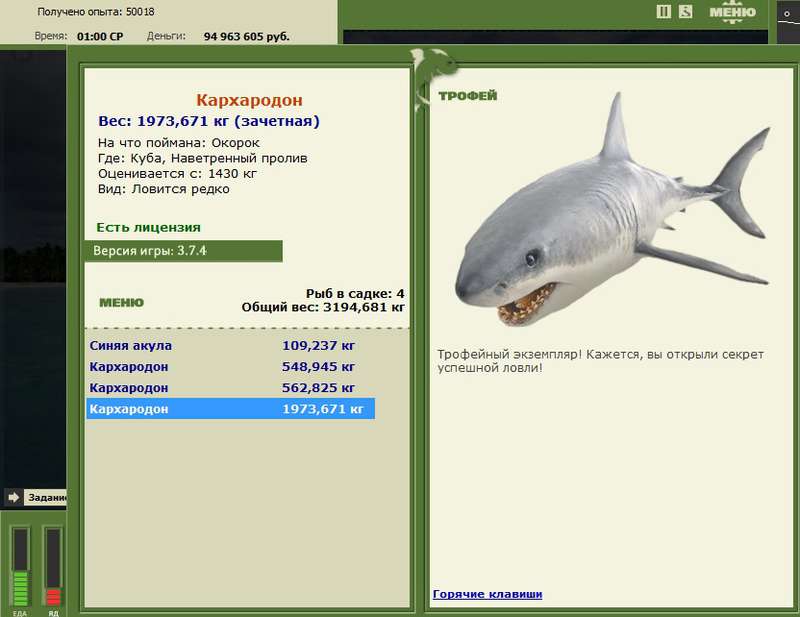Select highlighted Кархародон 1973,671 кг entry
The width and height of the screenshot is (800, 617).
pos(231,409)
